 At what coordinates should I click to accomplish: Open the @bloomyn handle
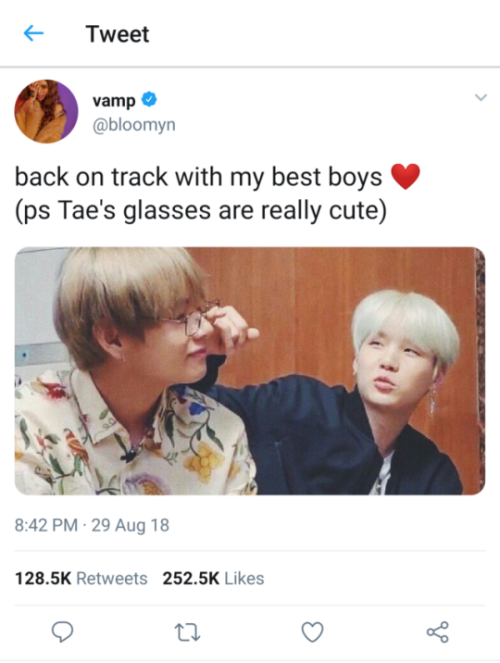pyautogui.click(x=134, y=125)
